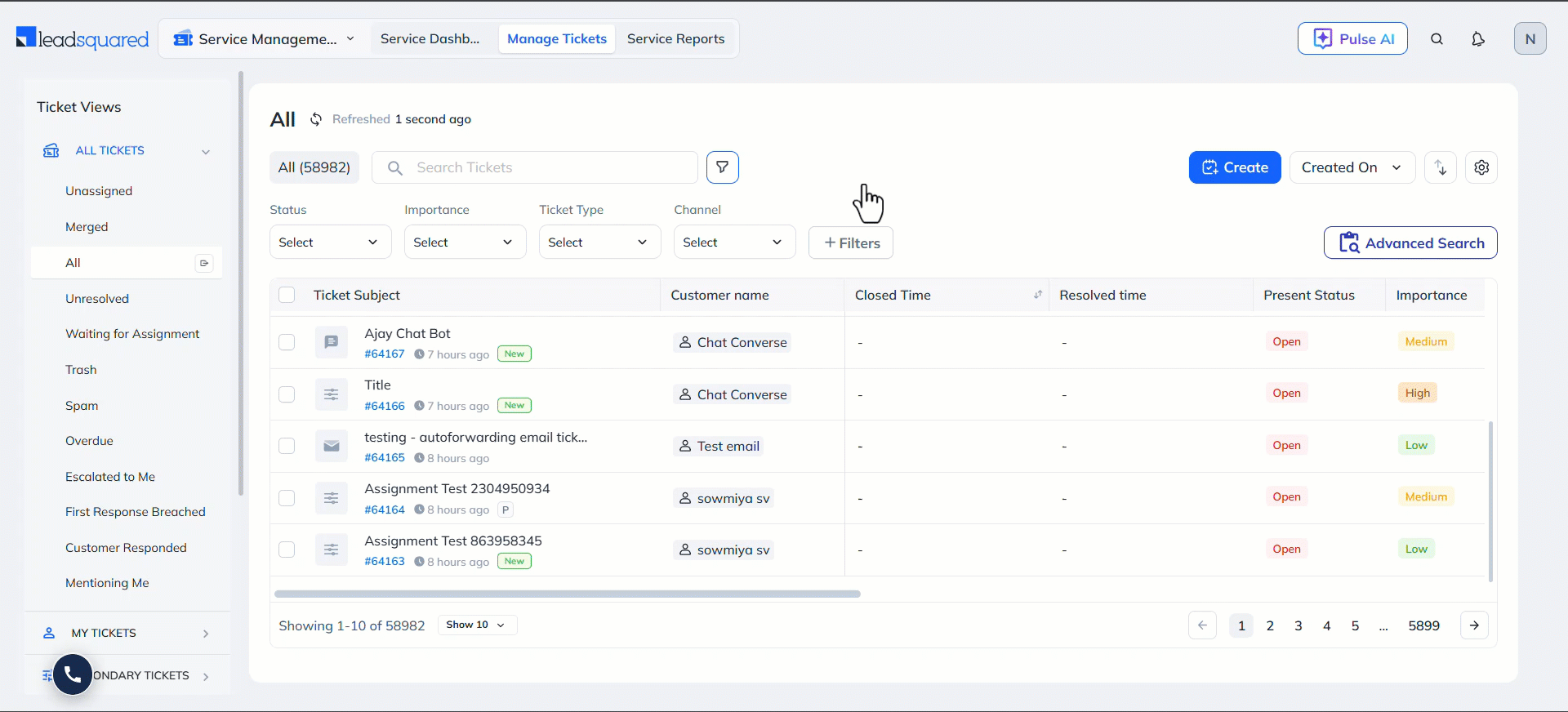Open the Created On sort dropdown

click(1352, 167)
